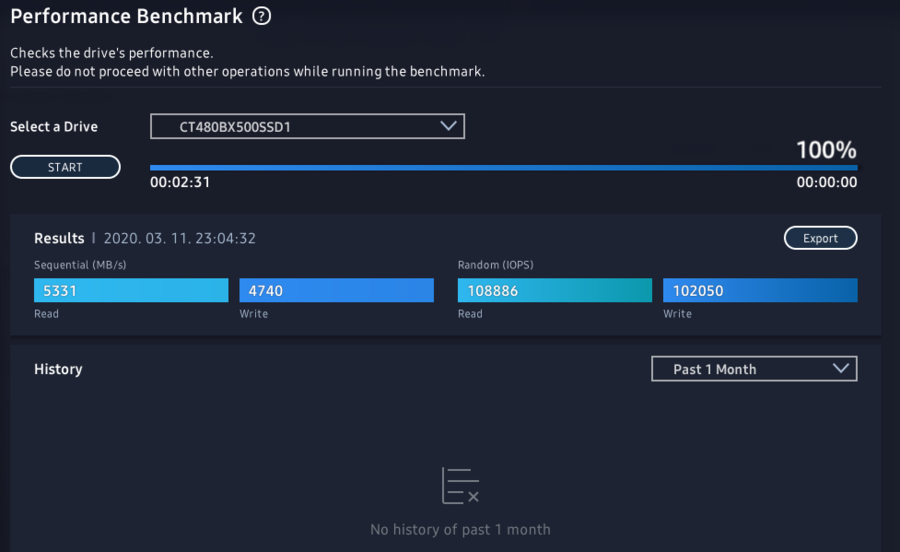This screenshot has height=552, width=900.
Task: Click the History section heading
Action: [x=58, y=369]
